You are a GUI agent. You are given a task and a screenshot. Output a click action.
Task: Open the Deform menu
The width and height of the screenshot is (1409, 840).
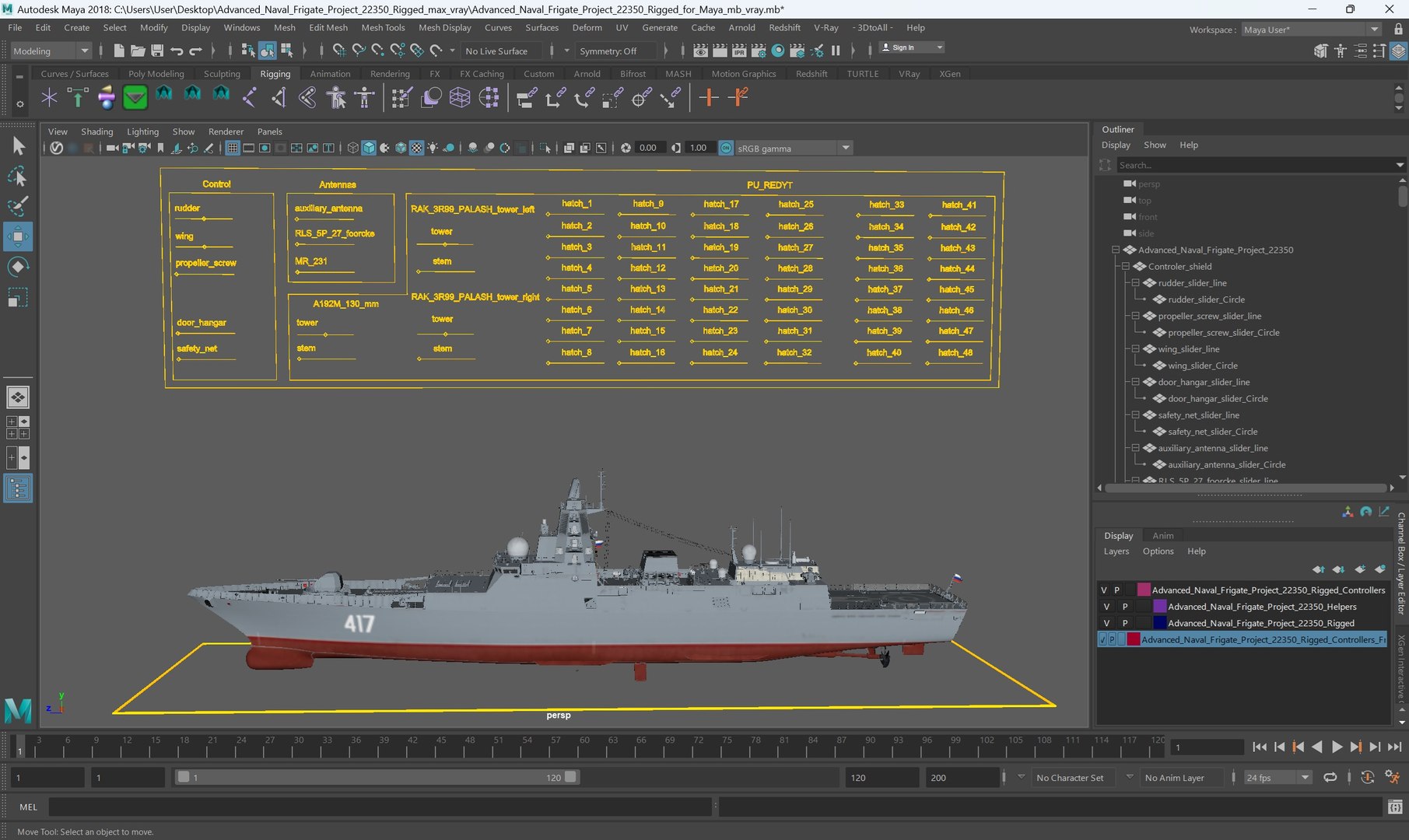click(587, 27)
